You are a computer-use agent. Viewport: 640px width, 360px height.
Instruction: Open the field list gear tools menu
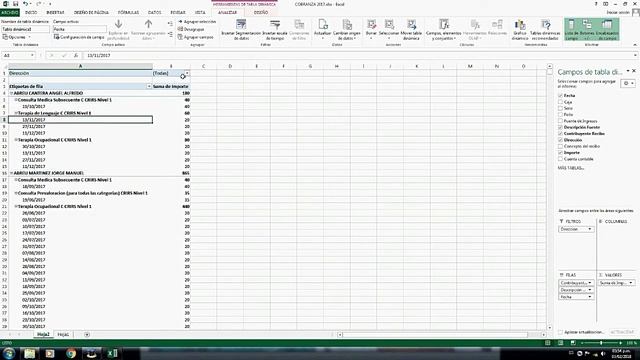(x=628, y=83)
